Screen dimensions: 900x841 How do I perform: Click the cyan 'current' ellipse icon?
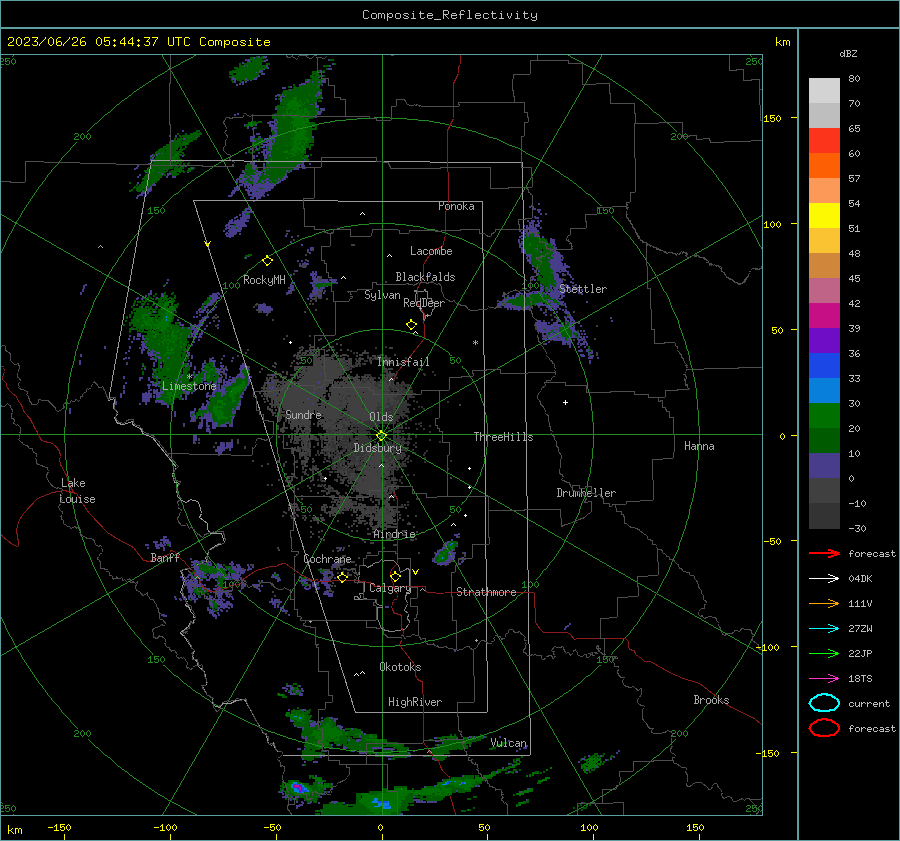coord(824,703)
